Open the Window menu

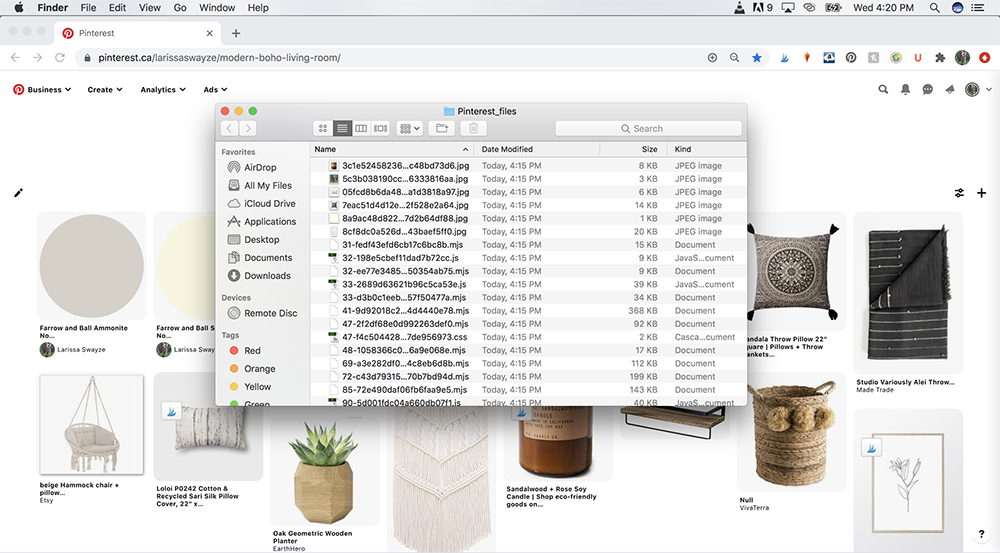(x=217, y=8)
